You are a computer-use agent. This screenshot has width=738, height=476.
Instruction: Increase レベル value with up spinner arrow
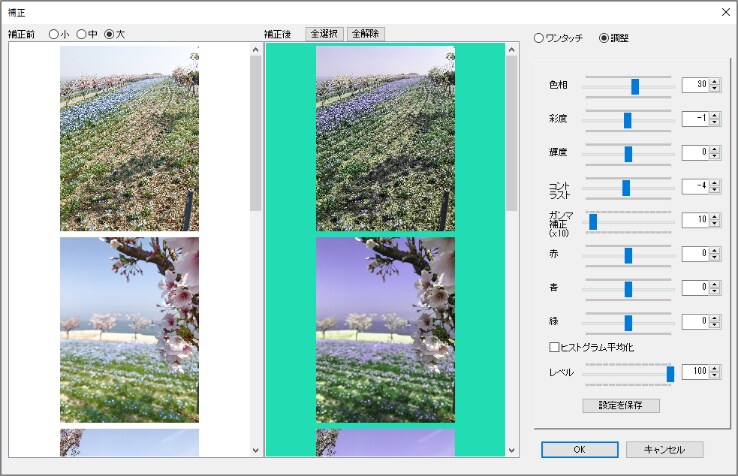[715, 369]
